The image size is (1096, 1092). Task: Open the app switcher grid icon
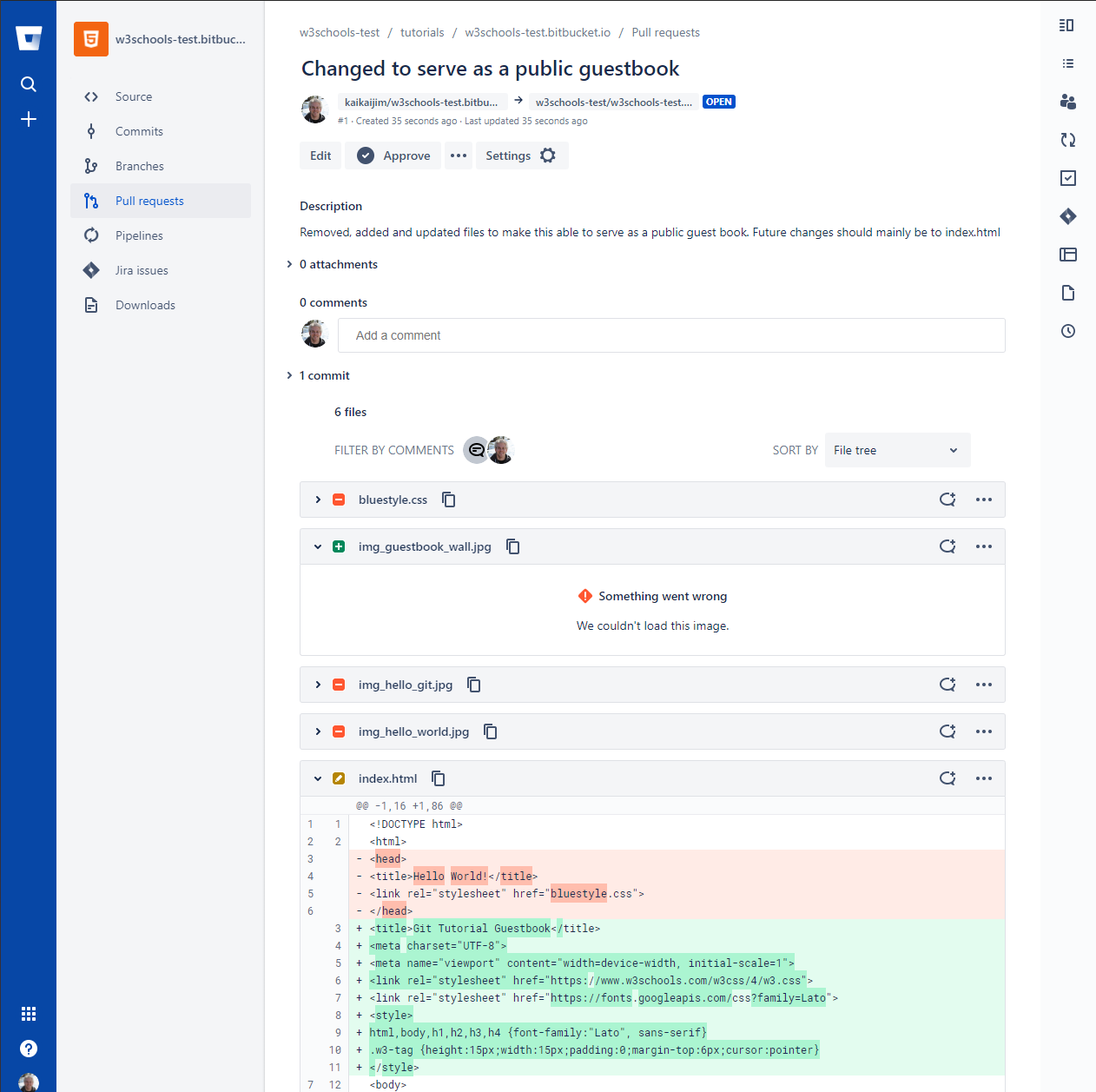click(x=29, y=1014)
